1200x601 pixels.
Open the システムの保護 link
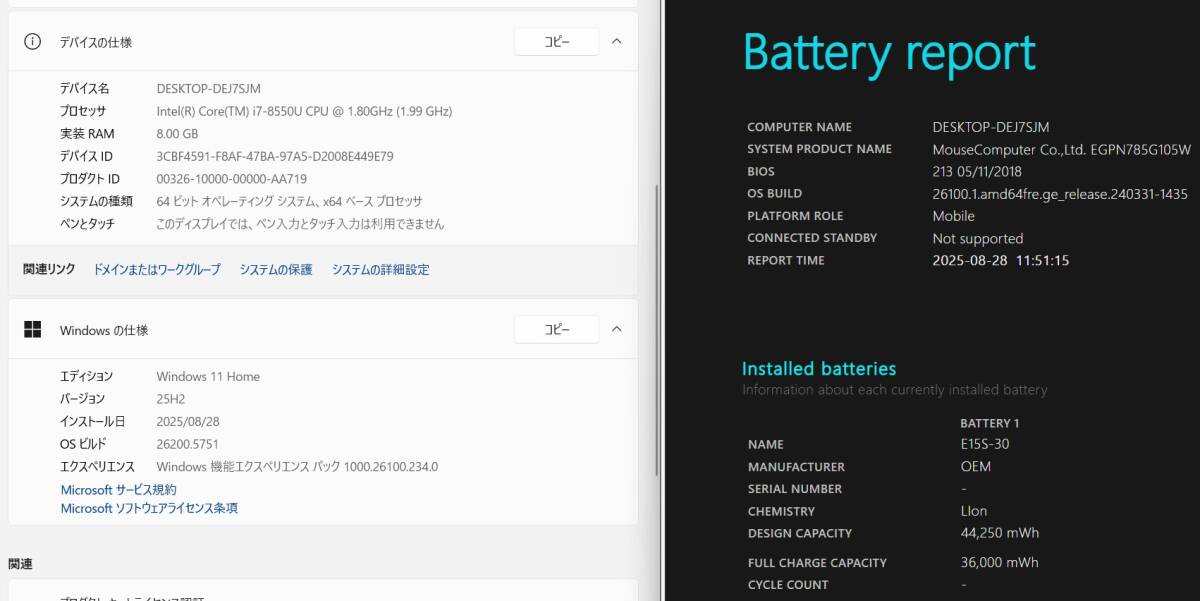point(276,270)
